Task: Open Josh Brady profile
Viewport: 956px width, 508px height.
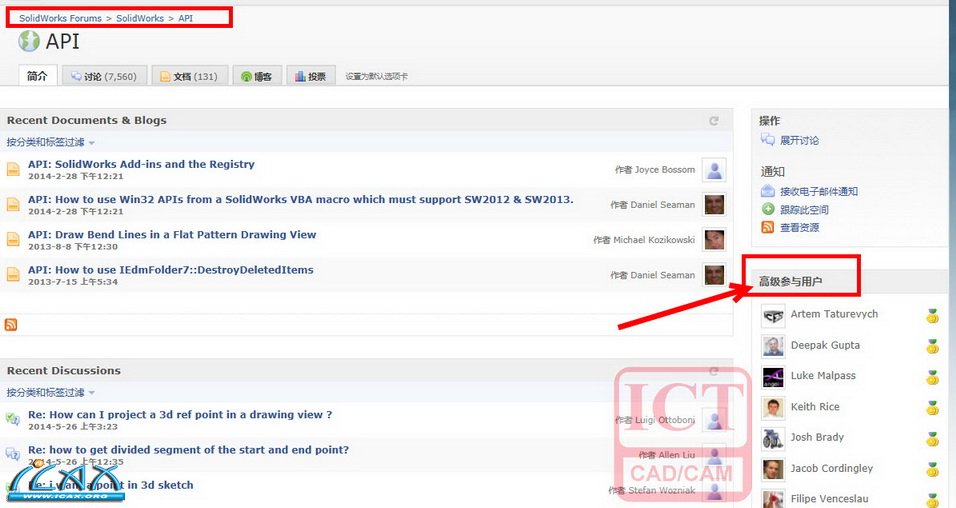Action: (817, 437)
